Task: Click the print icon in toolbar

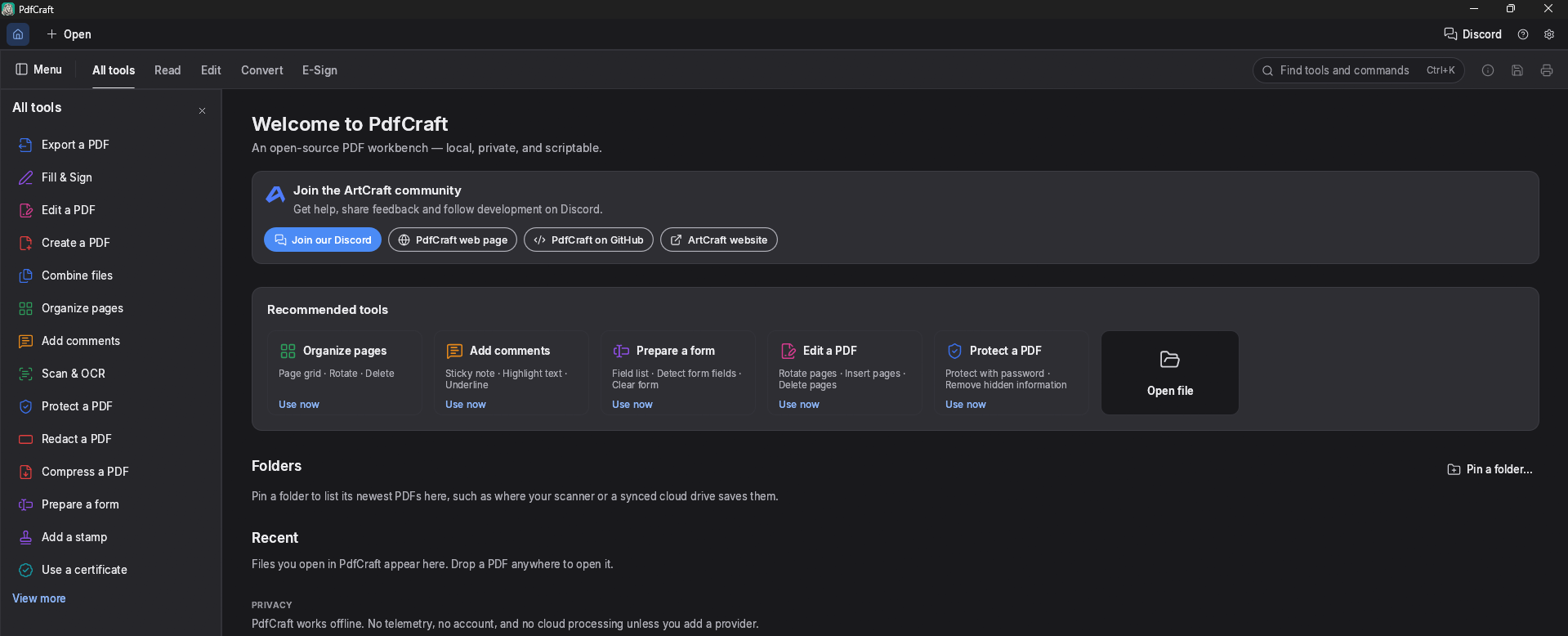Action: (x=1547, y=70)
